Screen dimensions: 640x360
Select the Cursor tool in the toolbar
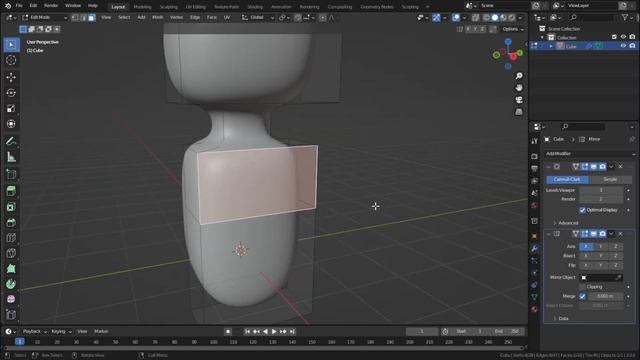pyautogui.click(x=11, y=60)
